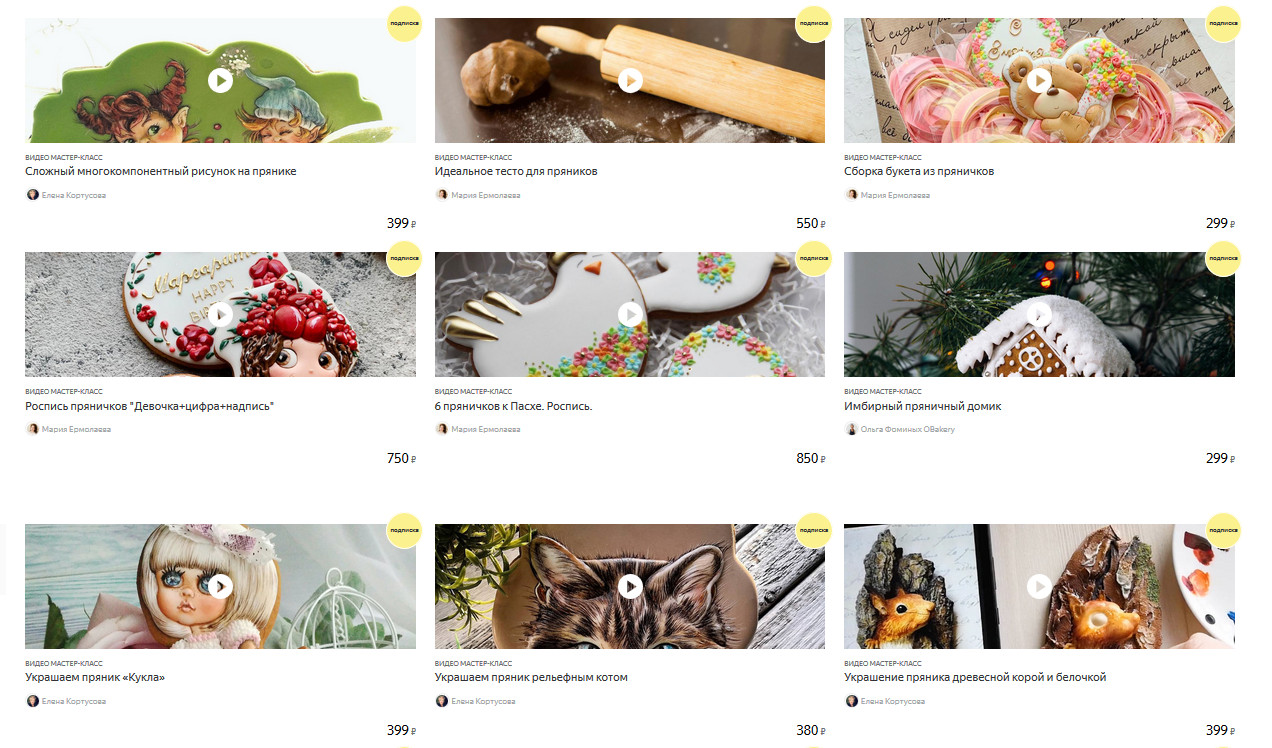This screenshot has height=748, width=1272.
Task: Open title "Сложный многокомпонентный рисунок на прянике"
Action: point(160,171)
